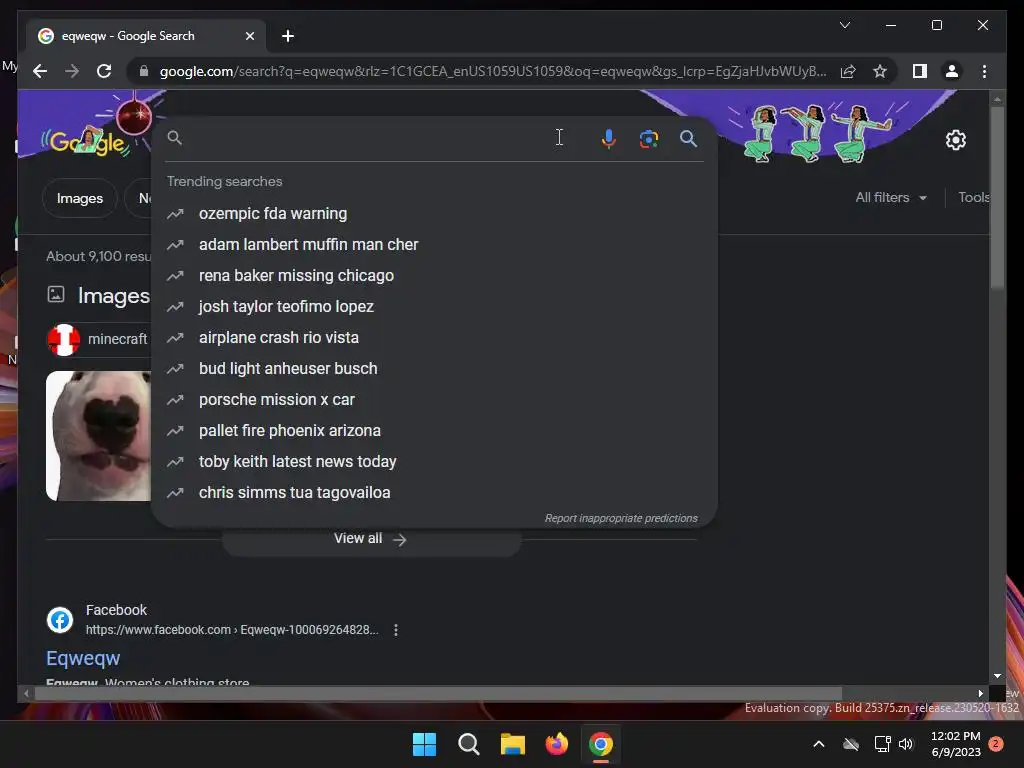Screen dimensions: 1024x768
Task: Open the dog image thumbnail
Action: click(x=98, y=436)
